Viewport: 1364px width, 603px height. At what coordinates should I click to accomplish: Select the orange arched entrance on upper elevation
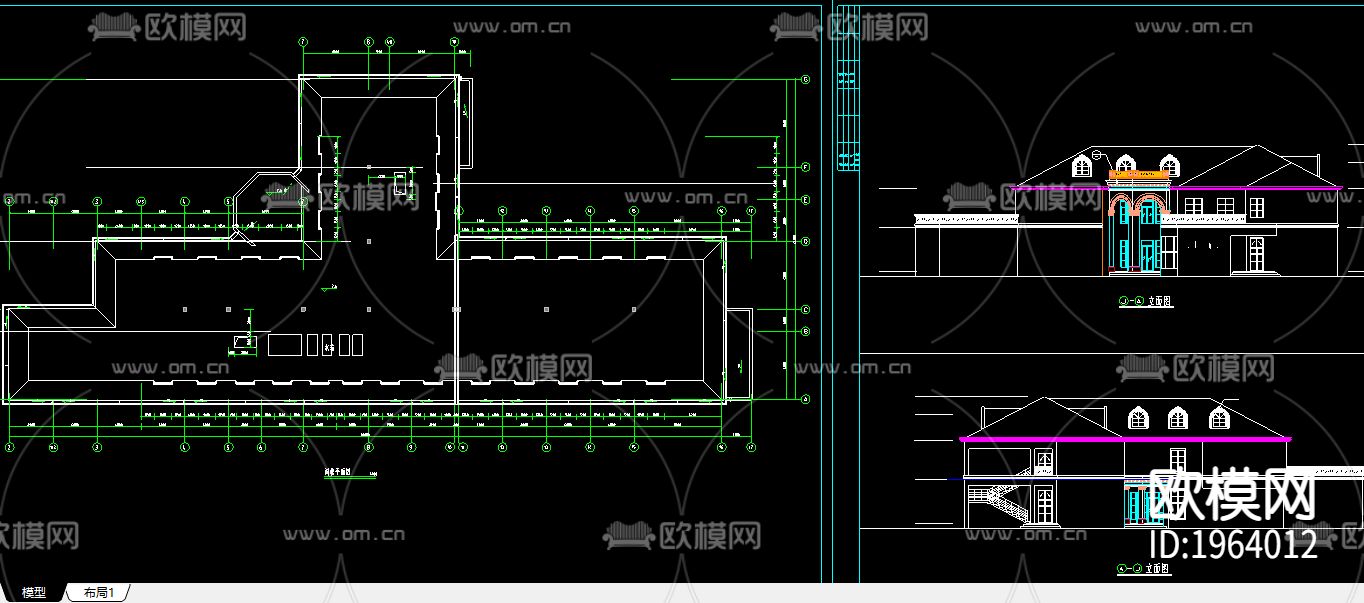[1137, 222]
